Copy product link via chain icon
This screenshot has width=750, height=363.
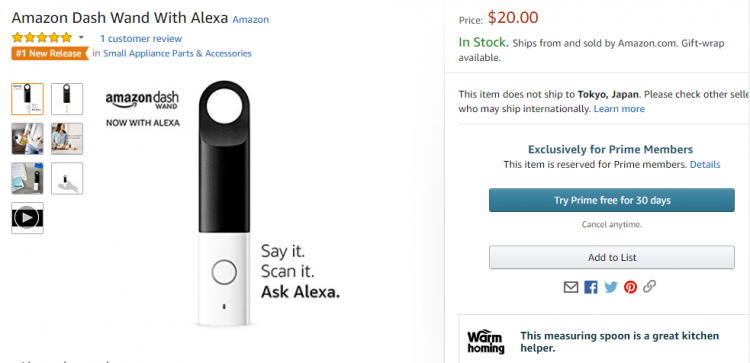pyautogui.click(x=649, y=287)
